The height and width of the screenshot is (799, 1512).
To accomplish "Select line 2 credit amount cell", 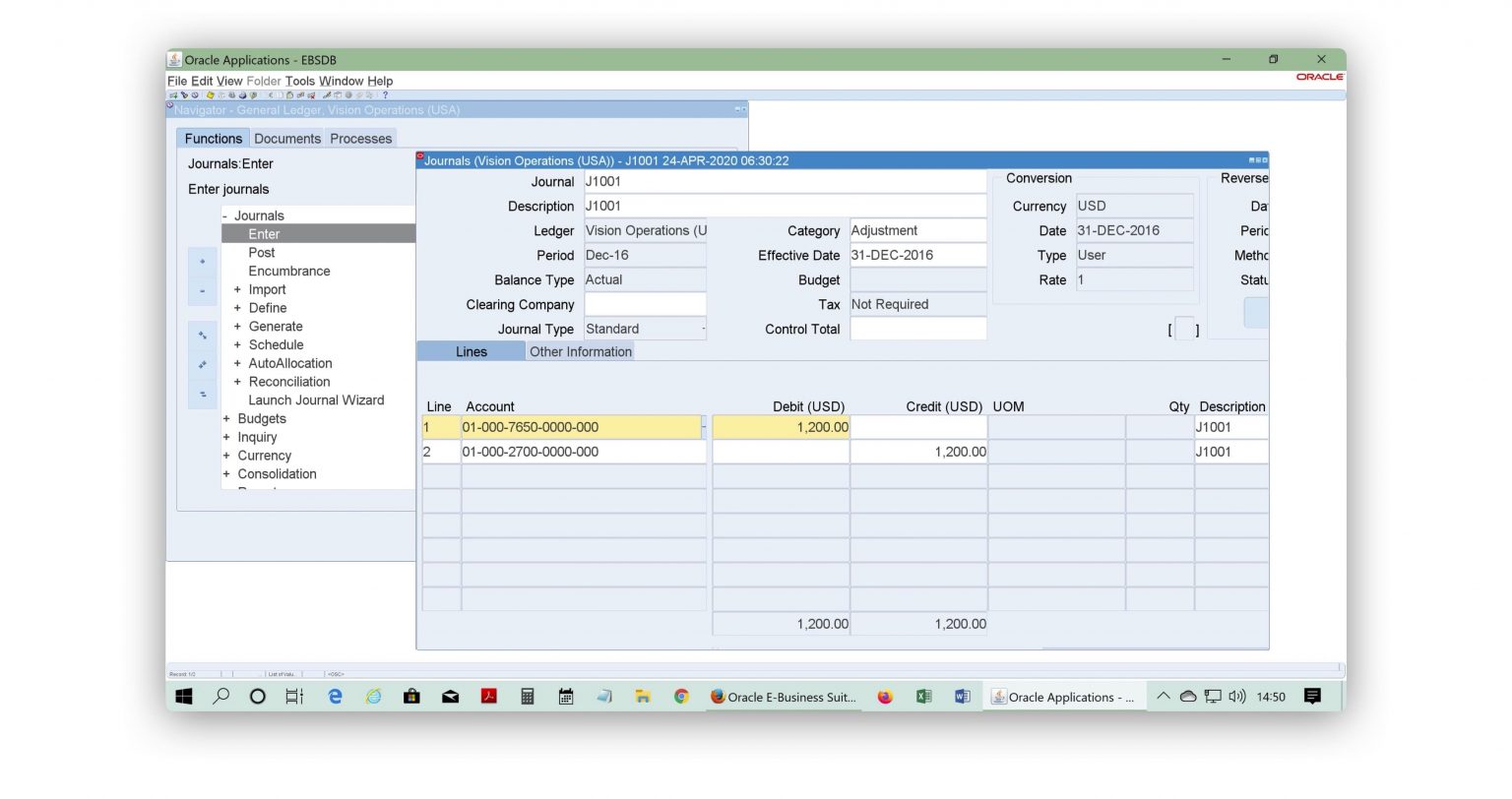I will click(918, 451).
